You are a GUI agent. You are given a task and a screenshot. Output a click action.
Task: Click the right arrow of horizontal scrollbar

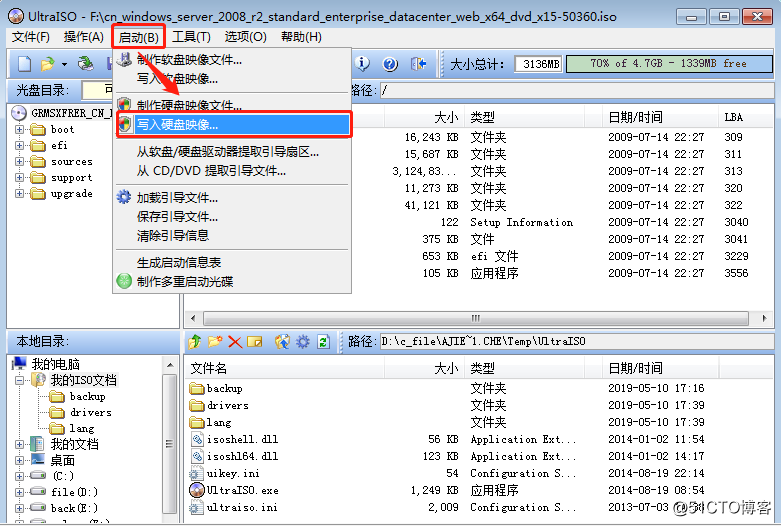pyautogui.click(x=765, y=318)
